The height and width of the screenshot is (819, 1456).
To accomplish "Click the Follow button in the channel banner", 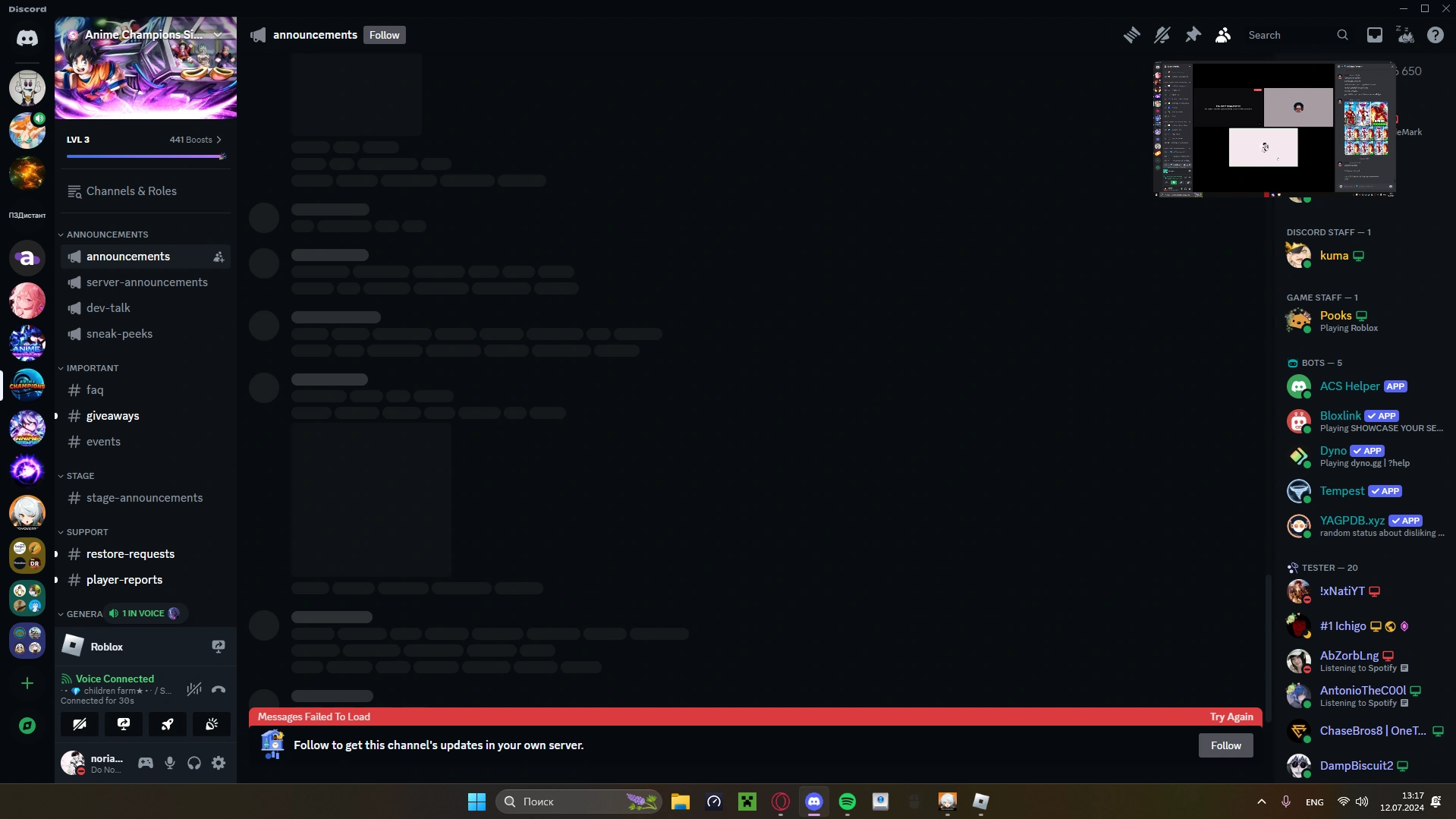I will pyautogui.click(x=1225, y=745).
